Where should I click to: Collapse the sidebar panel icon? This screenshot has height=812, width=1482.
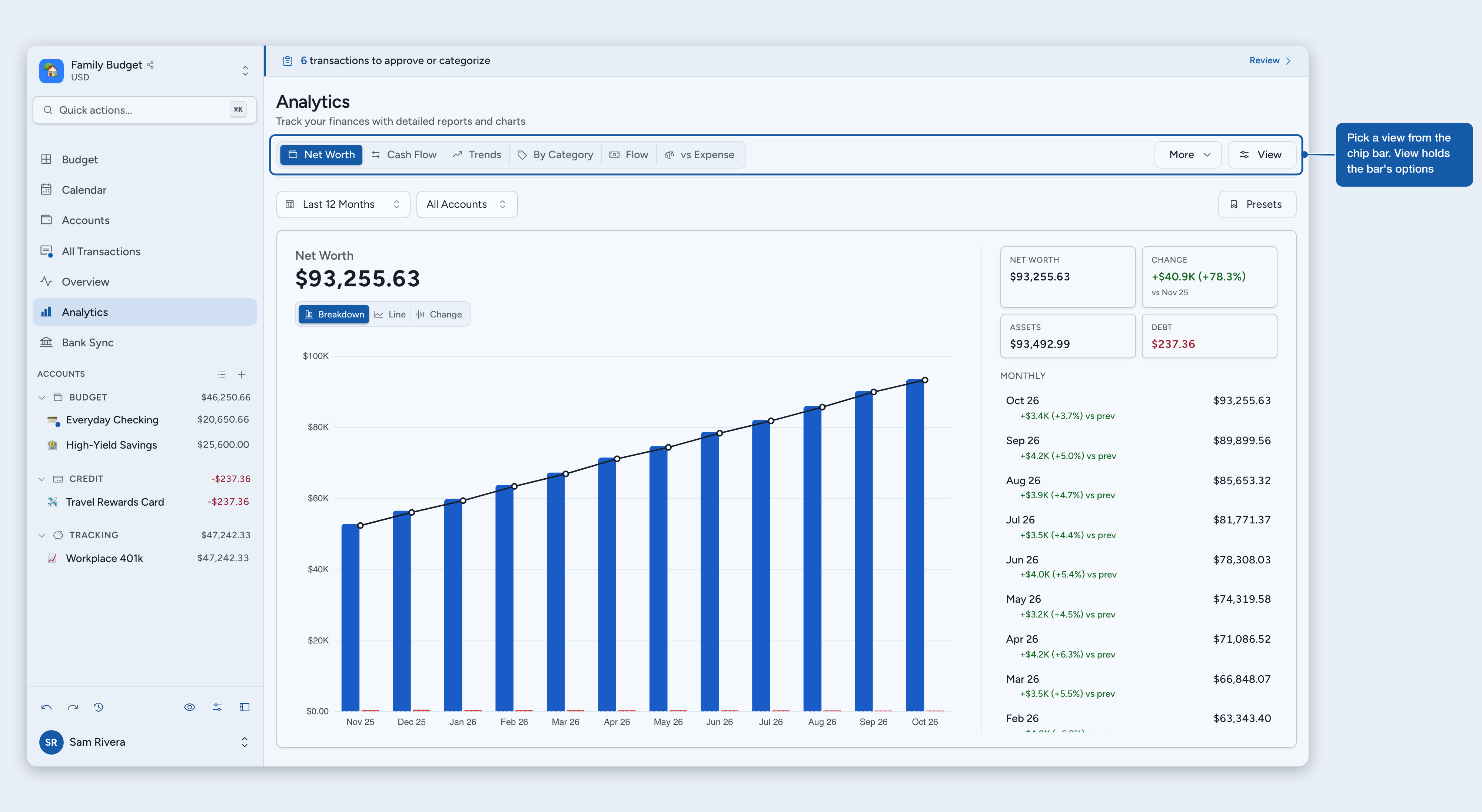[245, 707]
